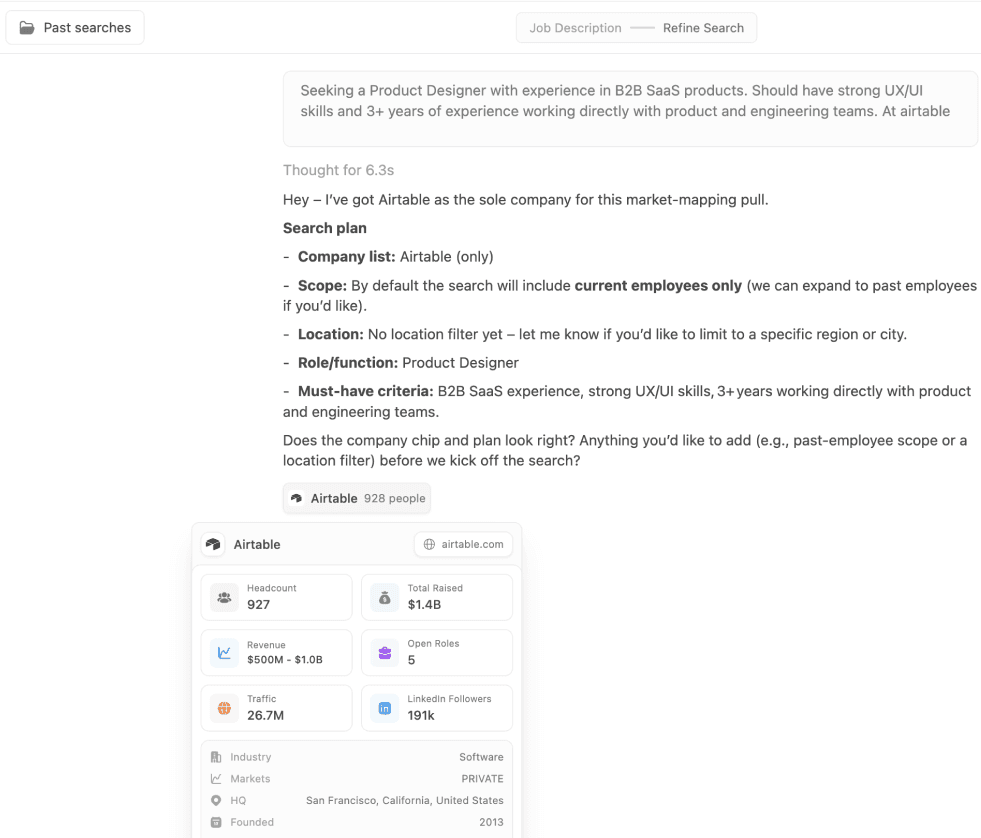Click the Founded calendar icon
The width and height of the screenshot is (981, 838).
(x=216, y=822)
